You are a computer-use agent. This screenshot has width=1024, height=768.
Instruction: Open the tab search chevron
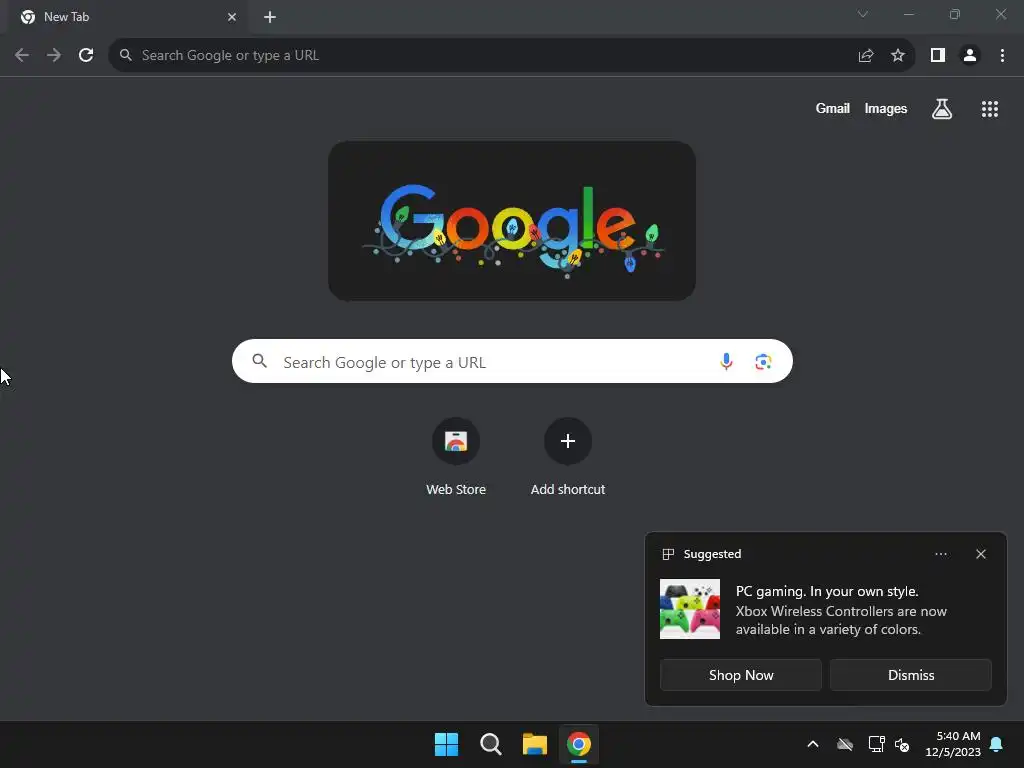[x=863, y=14]
